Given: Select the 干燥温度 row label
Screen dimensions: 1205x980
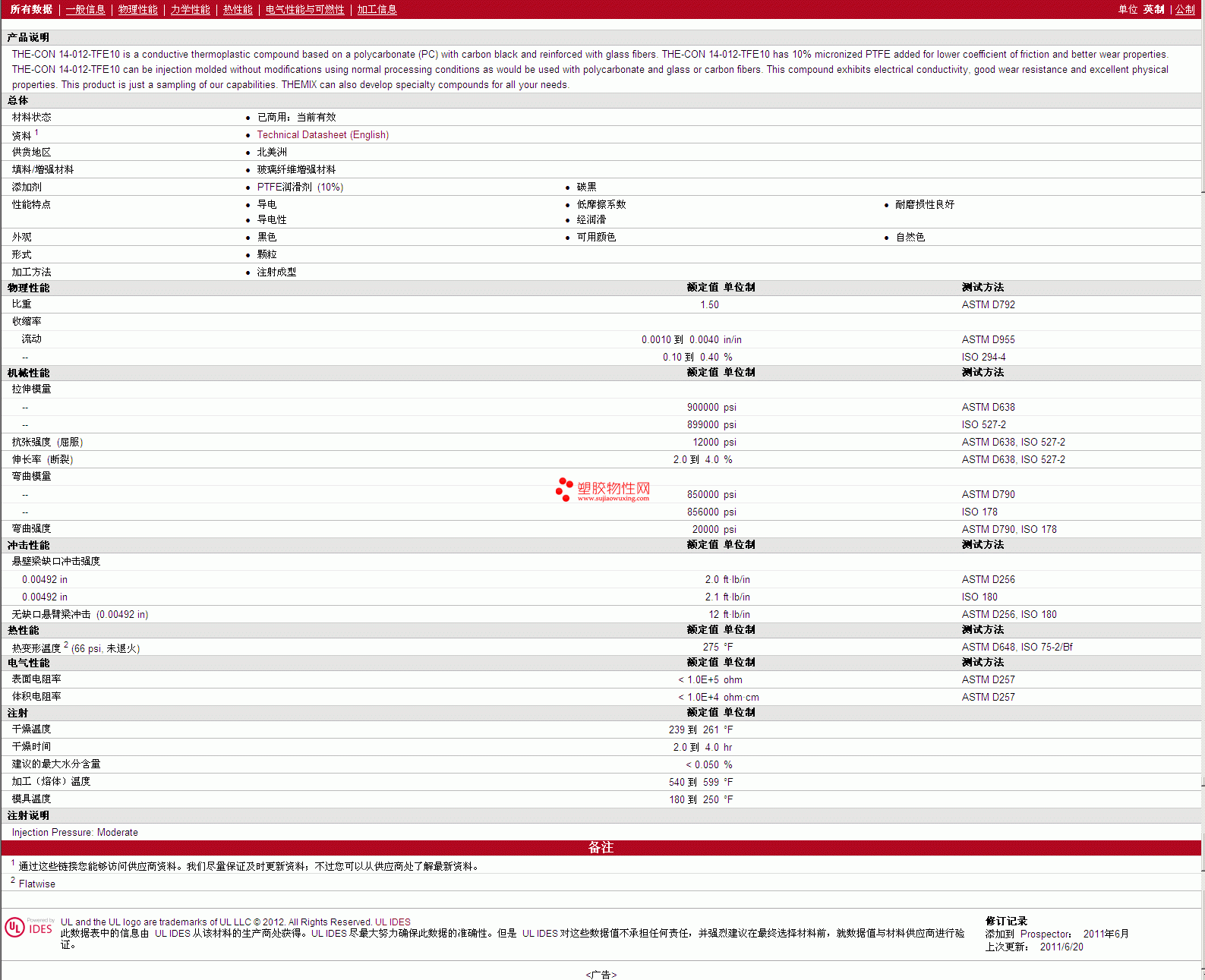Looking at the screenshot, I should click(x=31, y=729).
